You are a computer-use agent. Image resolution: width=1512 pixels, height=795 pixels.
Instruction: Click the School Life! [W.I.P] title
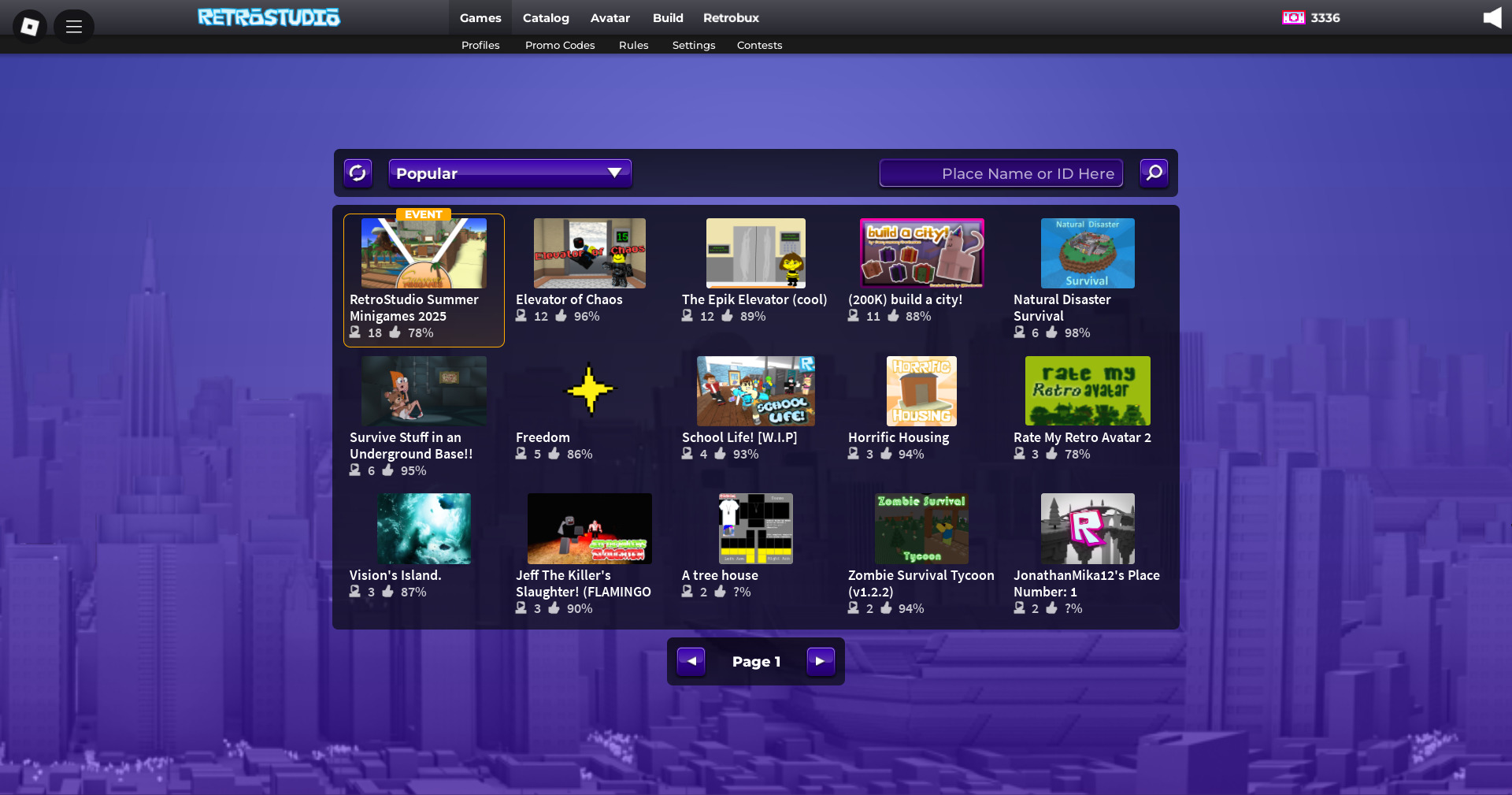[x=739, y=437]
